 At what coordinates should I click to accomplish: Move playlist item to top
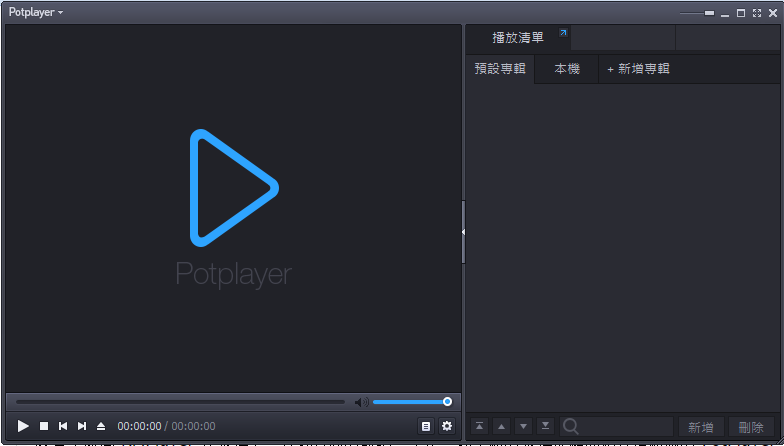480,426
